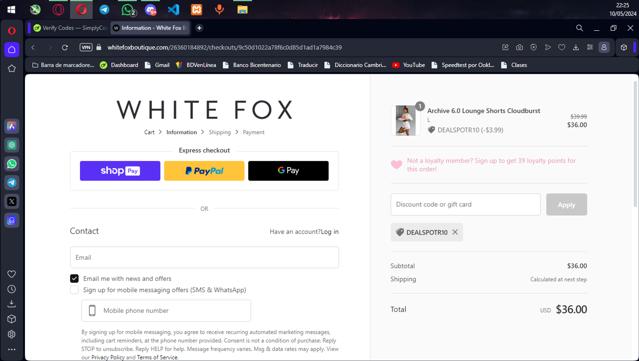Click the padlock site info icon
Image resolution: width=639 pixels, height=361 pixels.
(x=99, y=47)
